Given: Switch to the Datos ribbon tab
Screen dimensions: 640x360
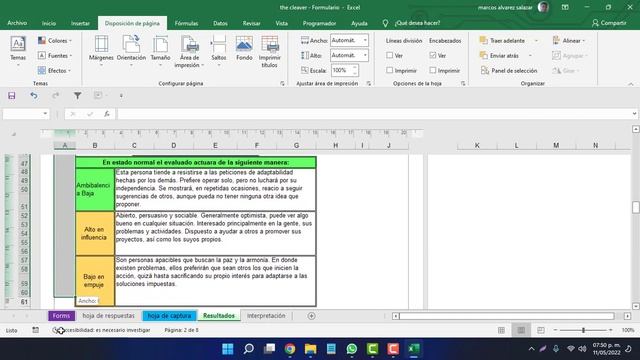Looking at the screenshot, I should click(220, 23).
